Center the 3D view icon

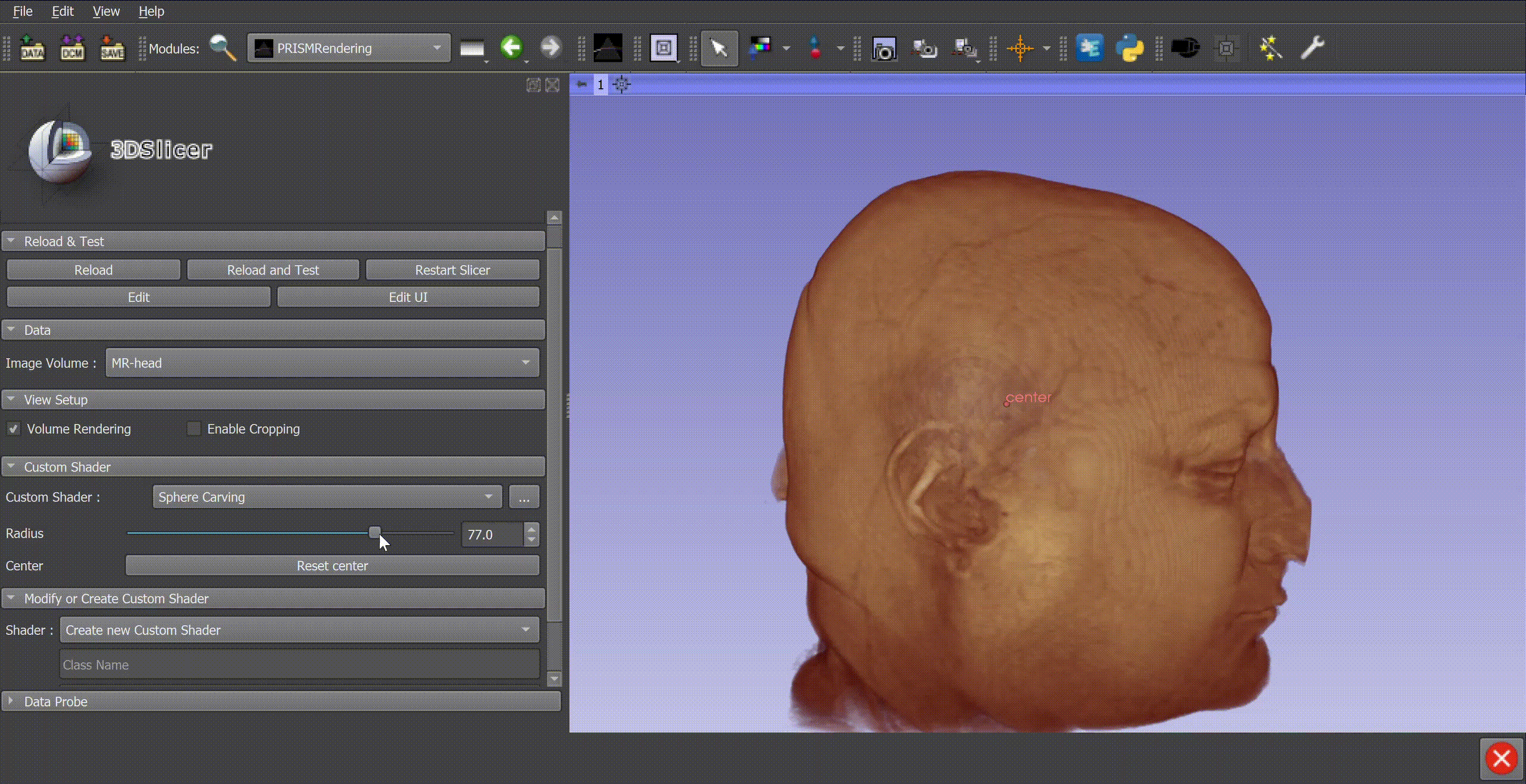click(x=621, y=85)
